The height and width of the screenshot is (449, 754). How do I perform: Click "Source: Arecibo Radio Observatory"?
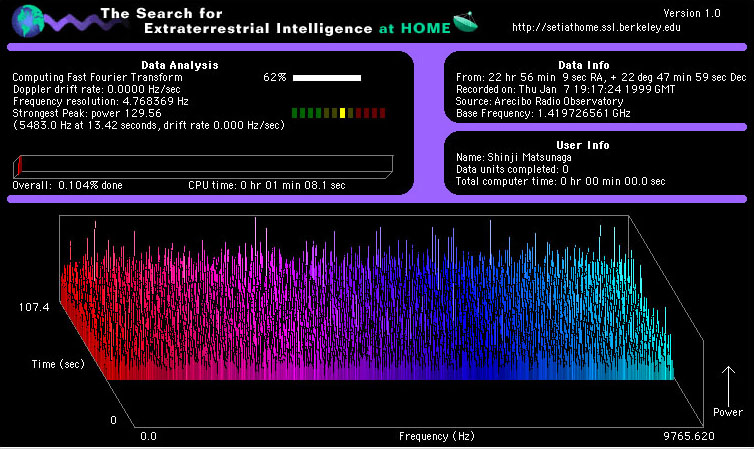540,101
